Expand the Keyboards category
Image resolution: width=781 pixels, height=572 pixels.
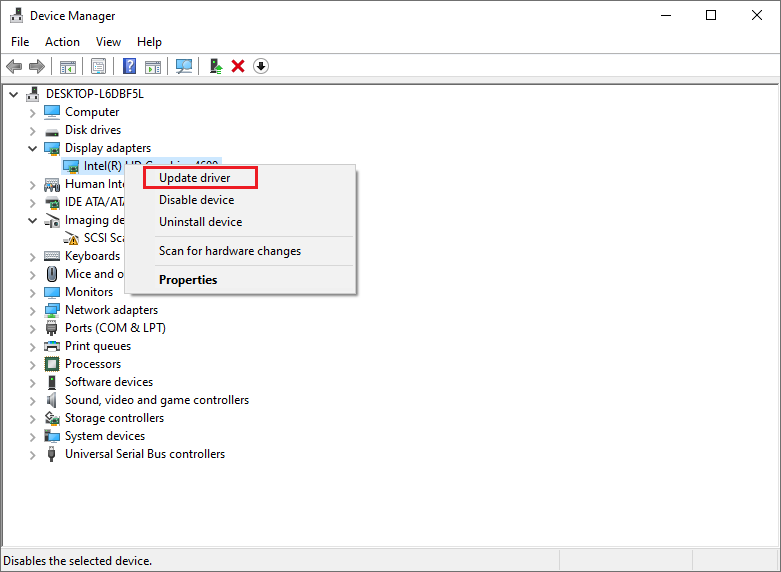(32, 257)
